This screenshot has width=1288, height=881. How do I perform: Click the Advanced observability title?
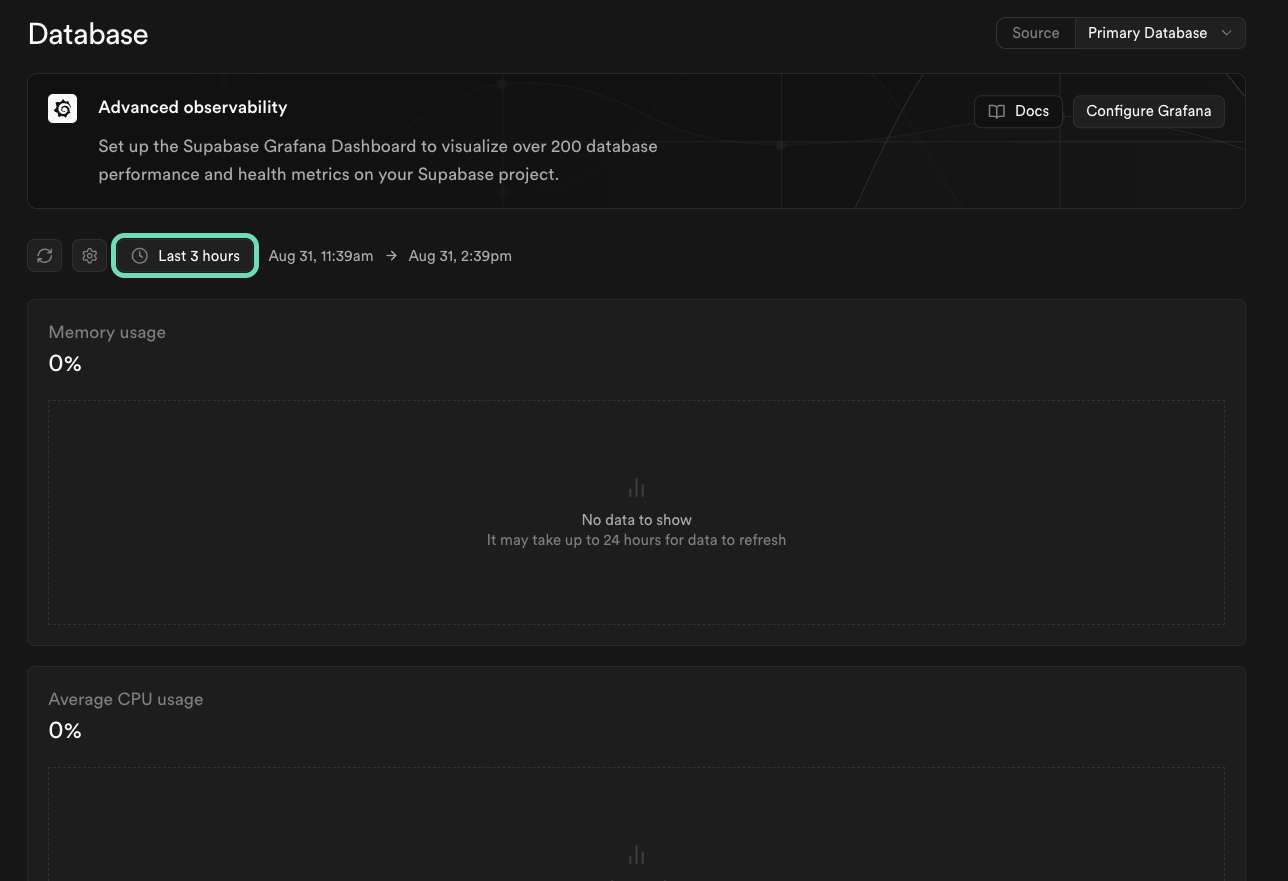[x=193, y=107]
